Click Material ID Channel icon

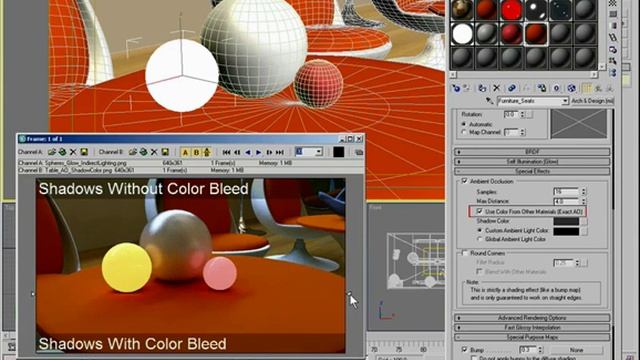click(556, 88)
